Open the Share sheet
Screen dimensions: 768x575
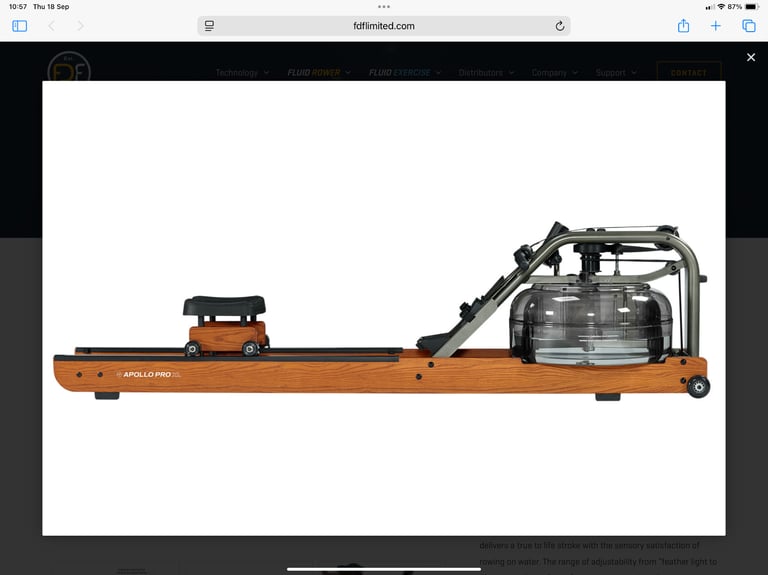pos(683,25)
